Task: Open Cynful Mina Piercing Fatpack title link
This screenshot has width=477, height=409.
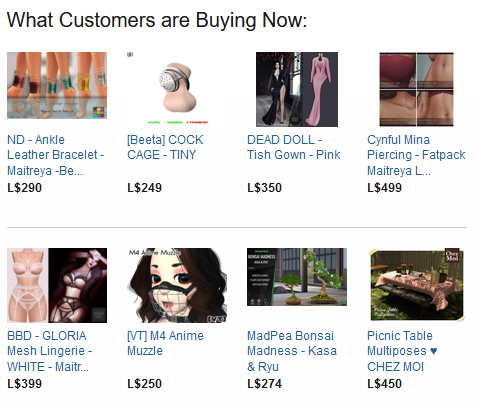Action: coord(416,155)
